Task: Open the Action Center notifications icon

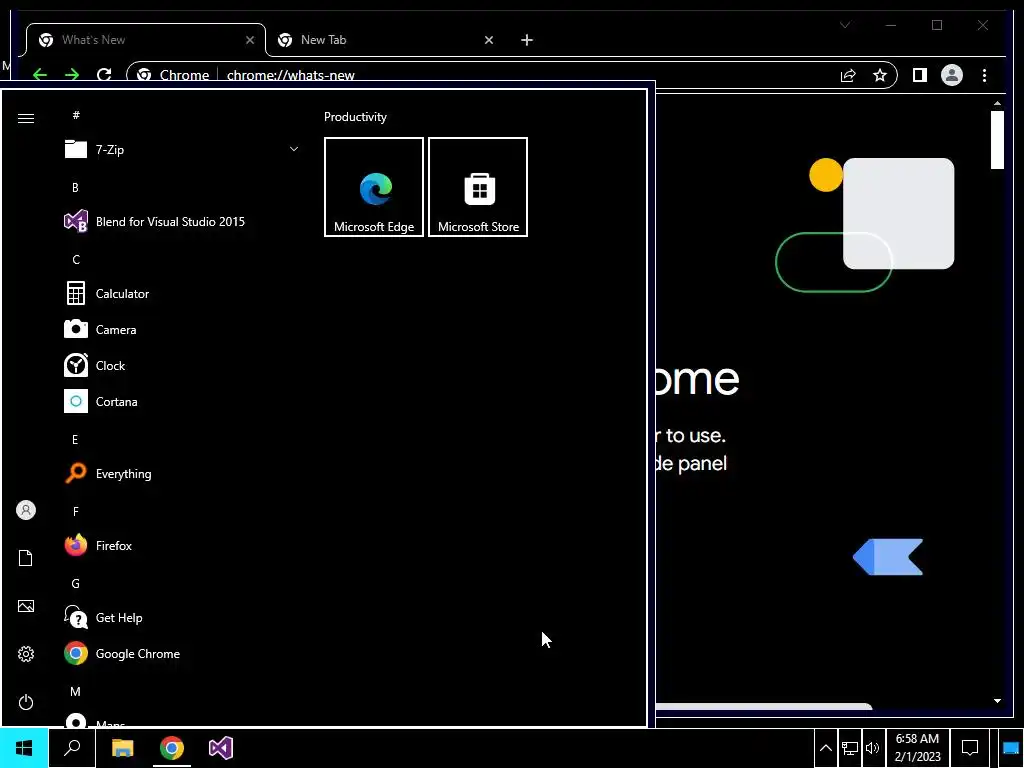Action: (970, 748)
